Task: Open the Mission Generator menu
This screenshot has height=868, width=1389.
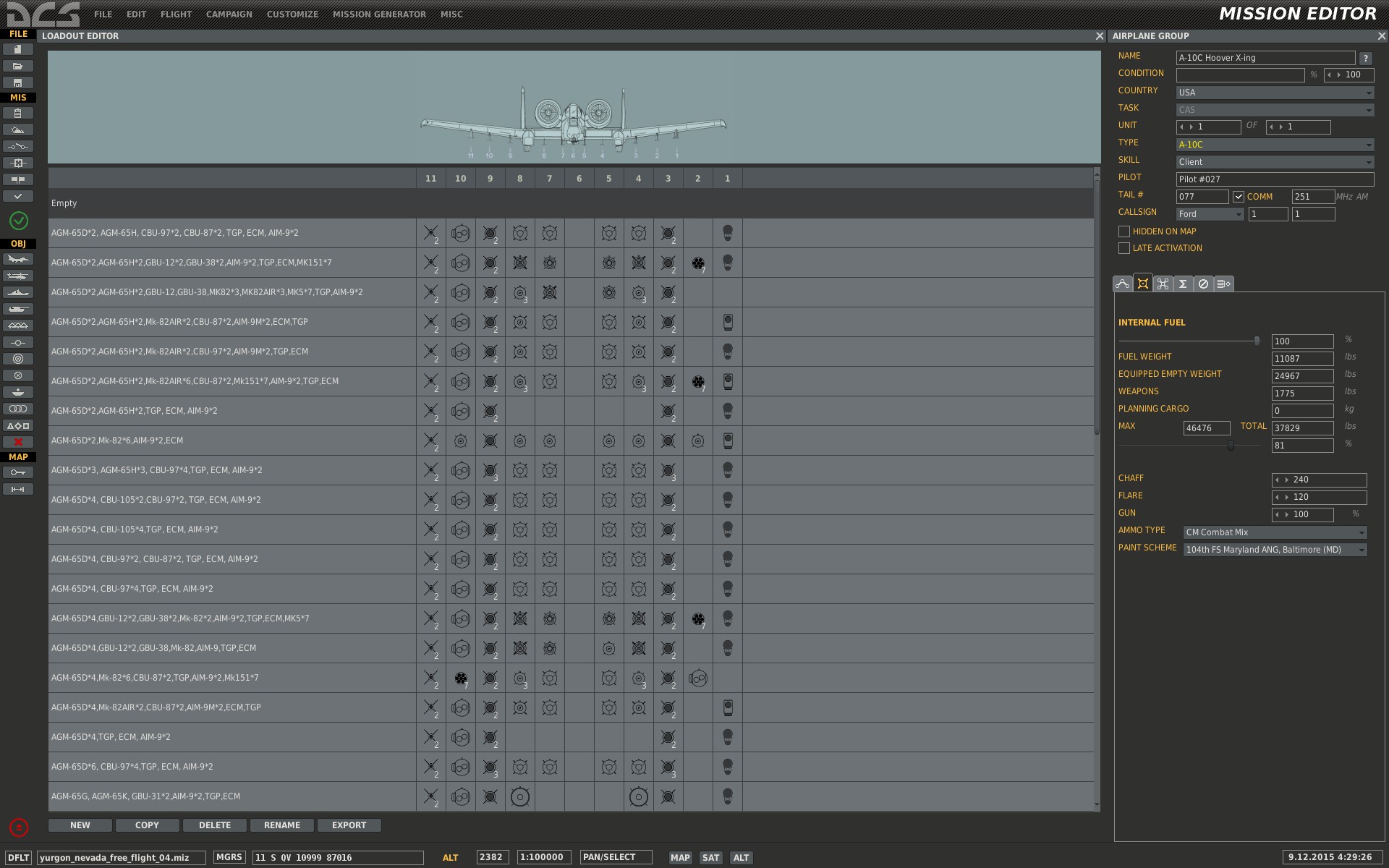Action: [379, 14]
